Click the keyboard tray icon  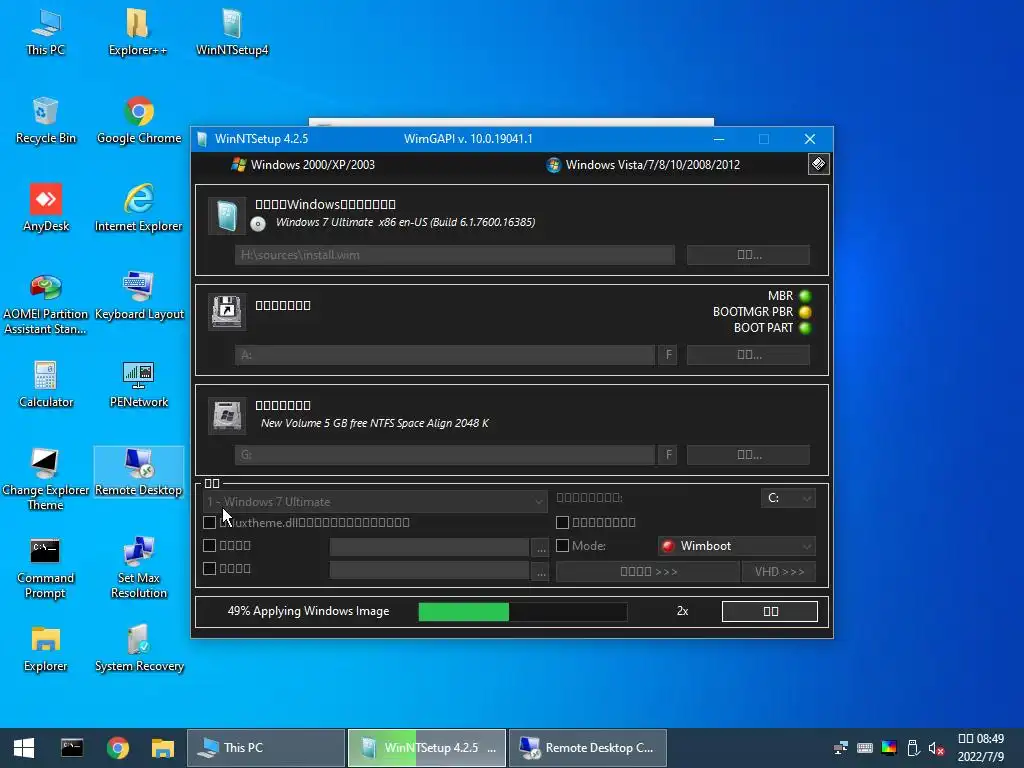click(865, 748)
